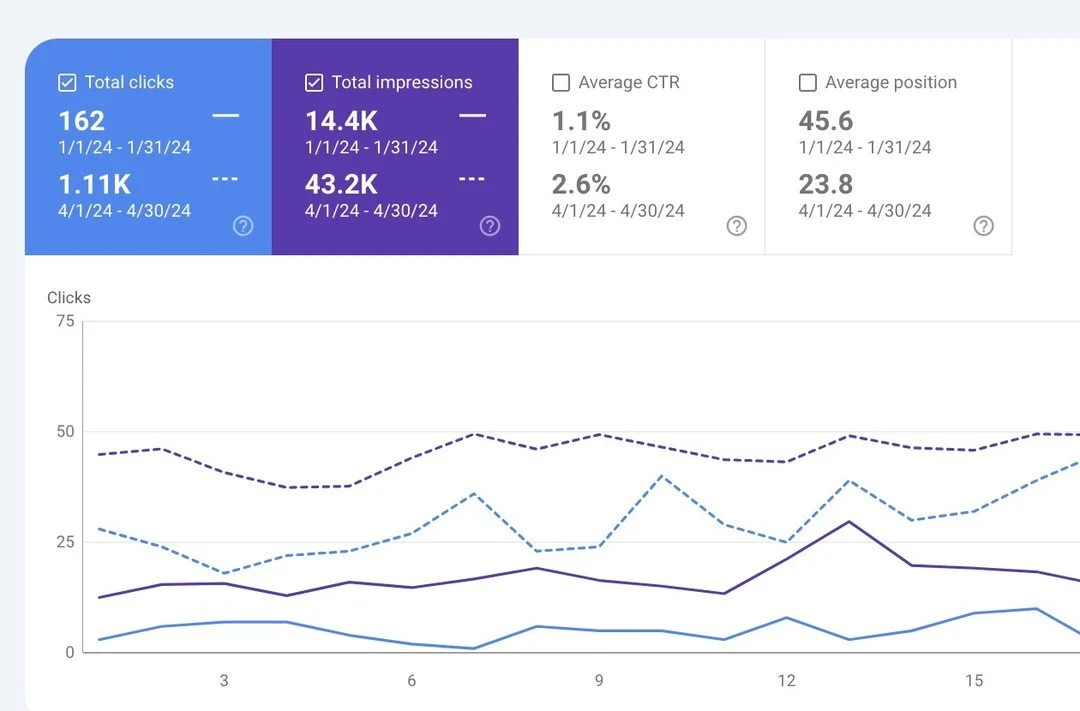This screenshot has height=711, width=1080.
Task: Open help icon on Average position card
Action: click(984, 226)
